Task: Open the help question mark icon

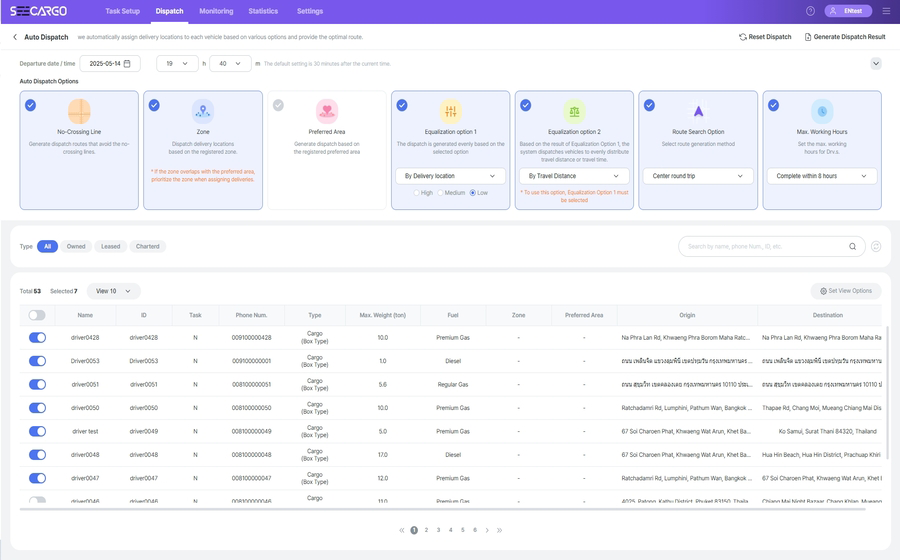Action: click(810, 11)
